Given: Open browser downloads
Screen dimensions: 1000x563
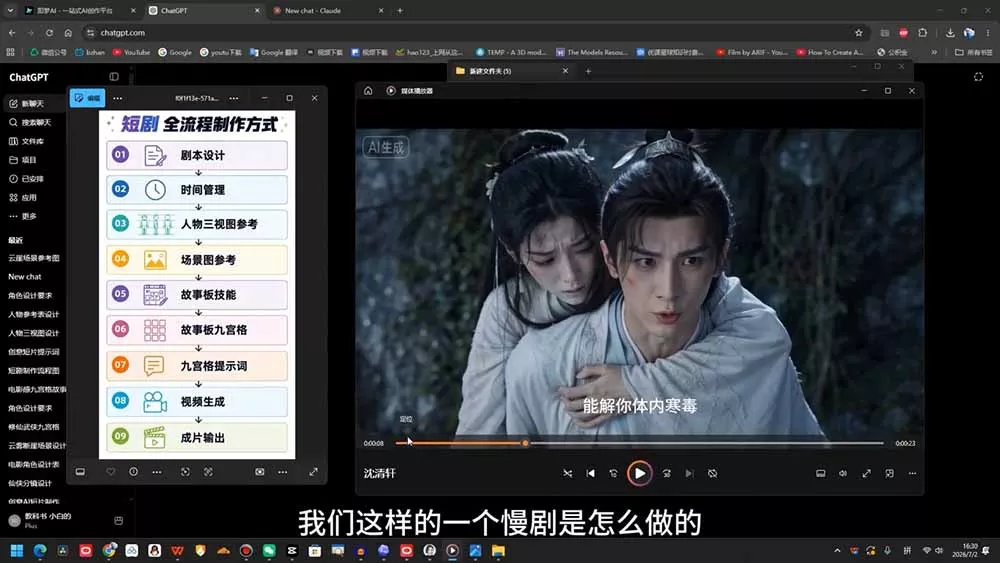Looking at the screenshot, I should (x=950, y=33).
